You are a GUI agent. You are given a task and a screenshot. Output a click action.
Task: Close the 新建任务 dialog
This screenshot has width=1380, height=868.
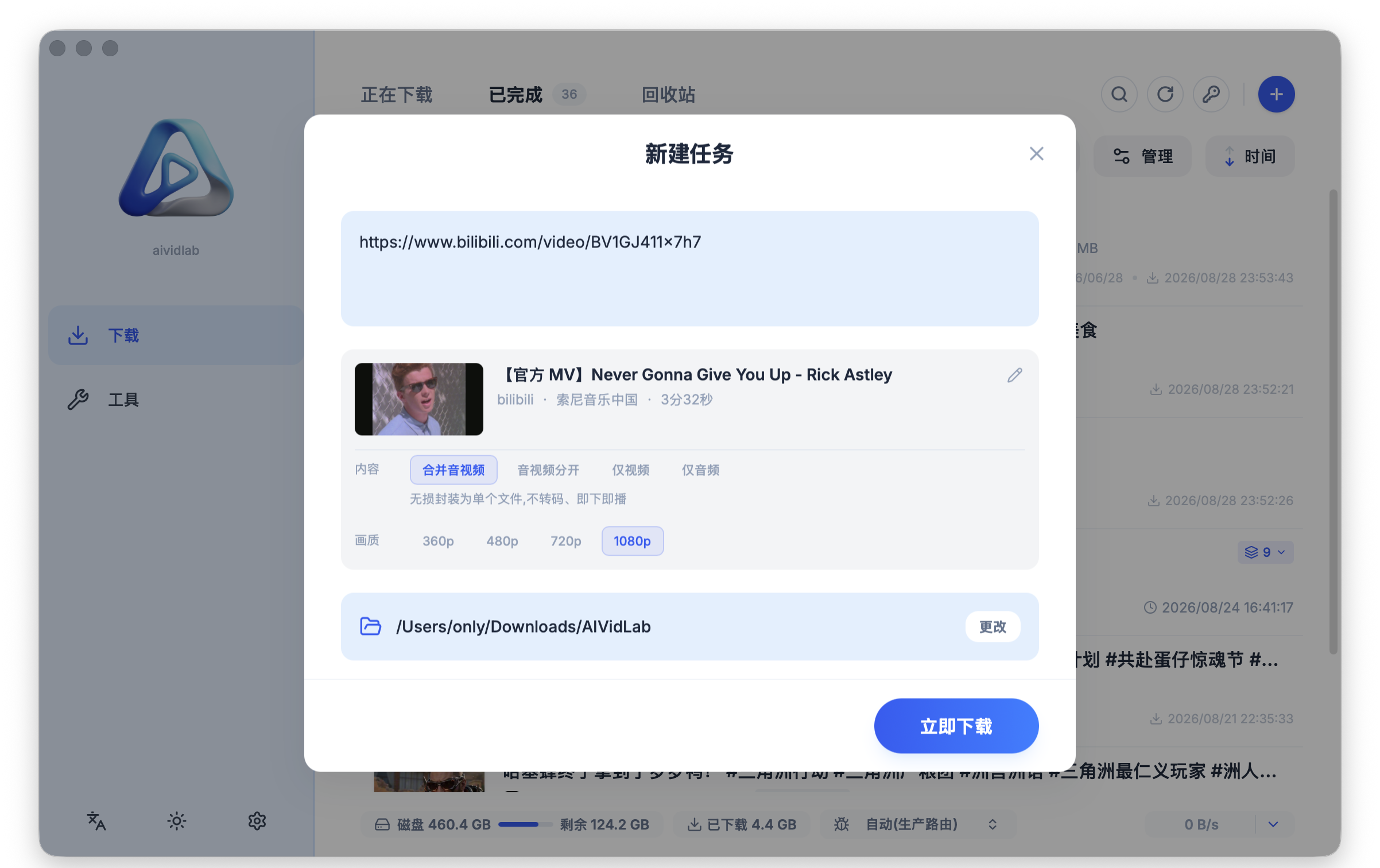coord(1036,154)
